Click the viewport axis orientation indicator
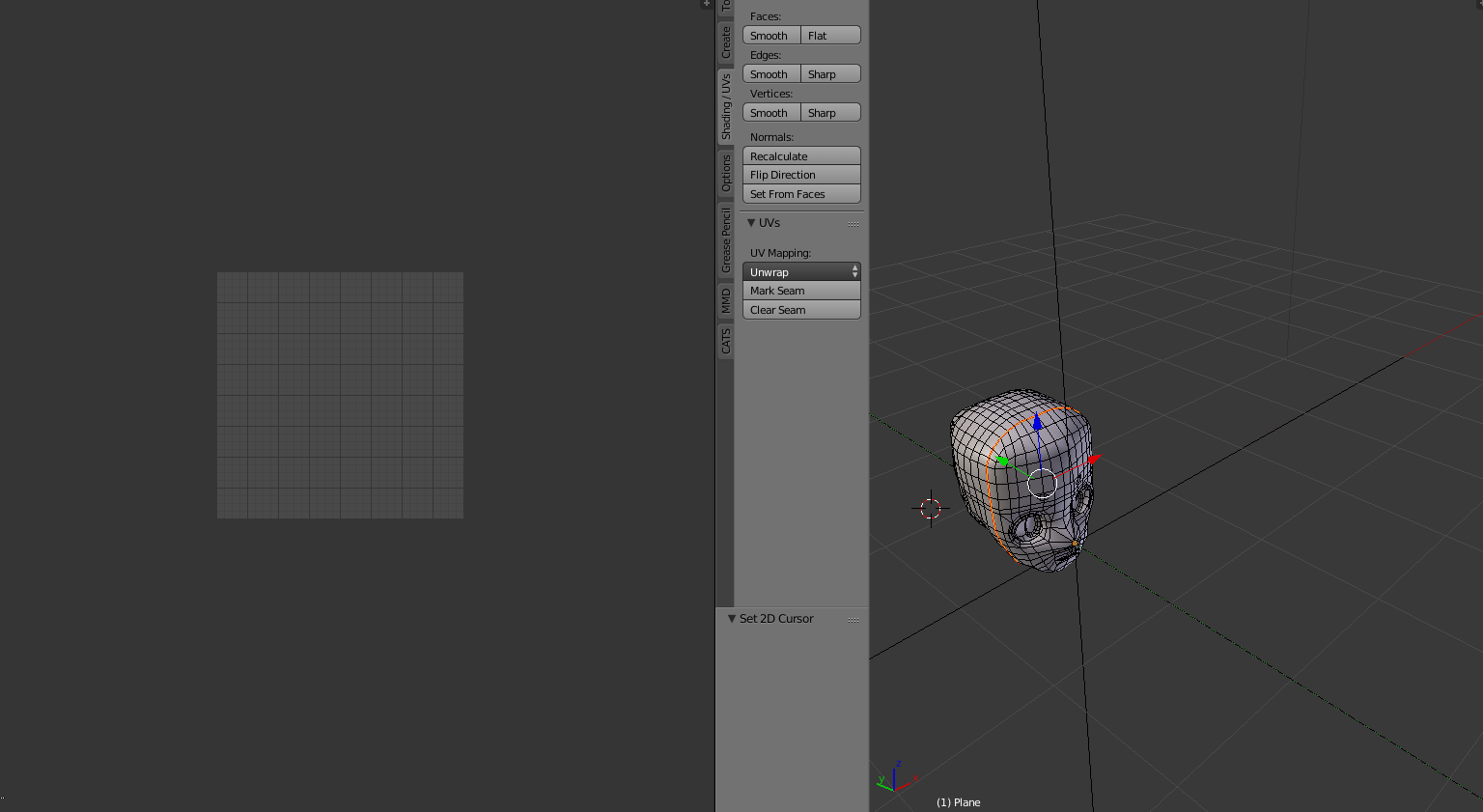Screen dimensions: 1483x812 pyautogui.click(x=897, y=776)
